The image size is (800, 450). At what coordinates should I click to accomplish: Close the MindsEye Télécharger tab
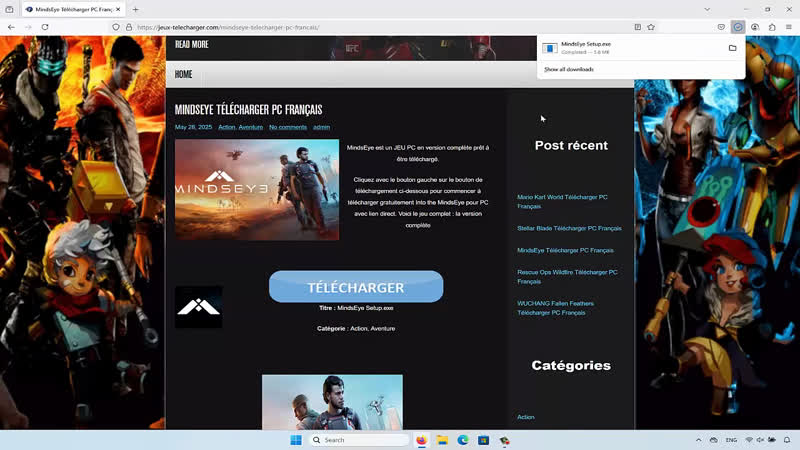[118, 9]
